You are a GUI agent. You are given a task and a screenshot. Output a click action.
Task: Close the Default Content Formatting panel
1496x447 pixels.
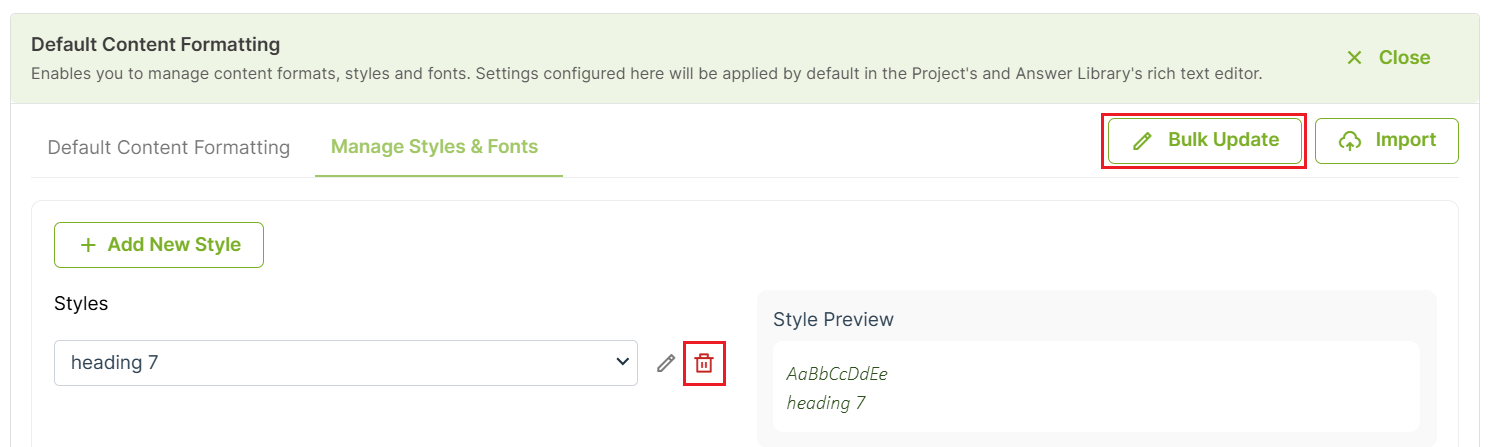coord(1388,58)
